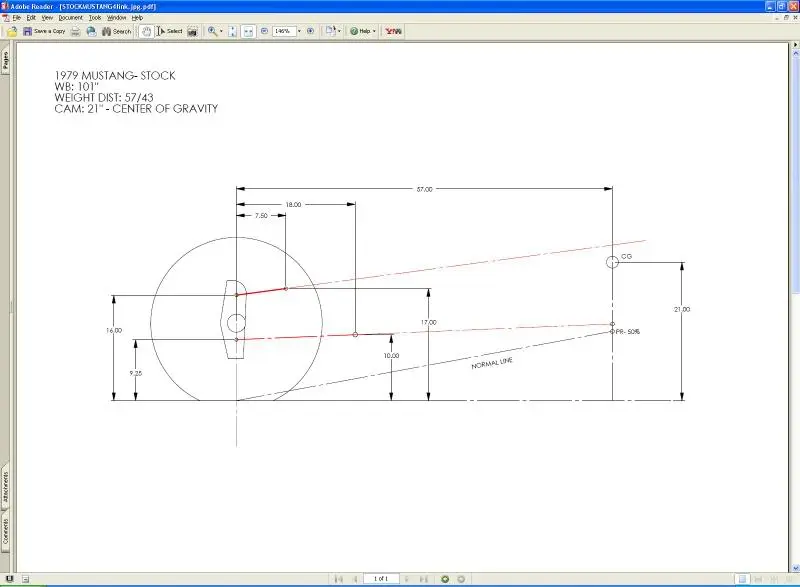800x587 pixels.
Task: Go to next page button
Action: pyautogui.click(x=407, y=579)
